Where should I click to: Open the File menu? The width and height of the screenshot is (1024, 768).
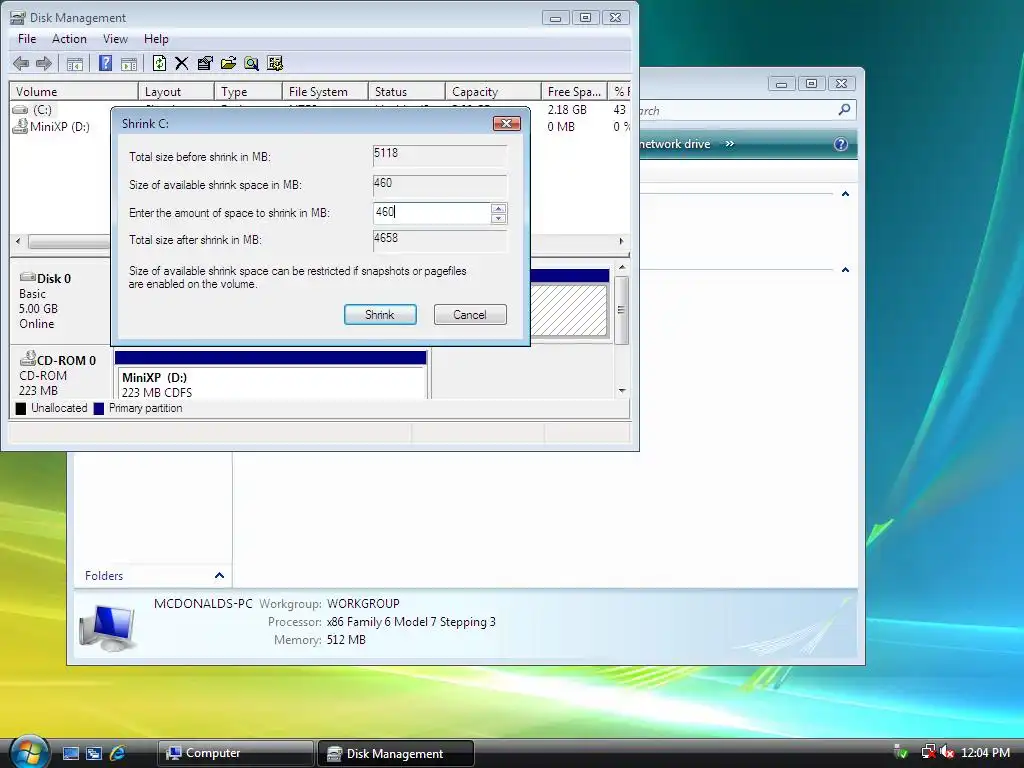(27, 39)
